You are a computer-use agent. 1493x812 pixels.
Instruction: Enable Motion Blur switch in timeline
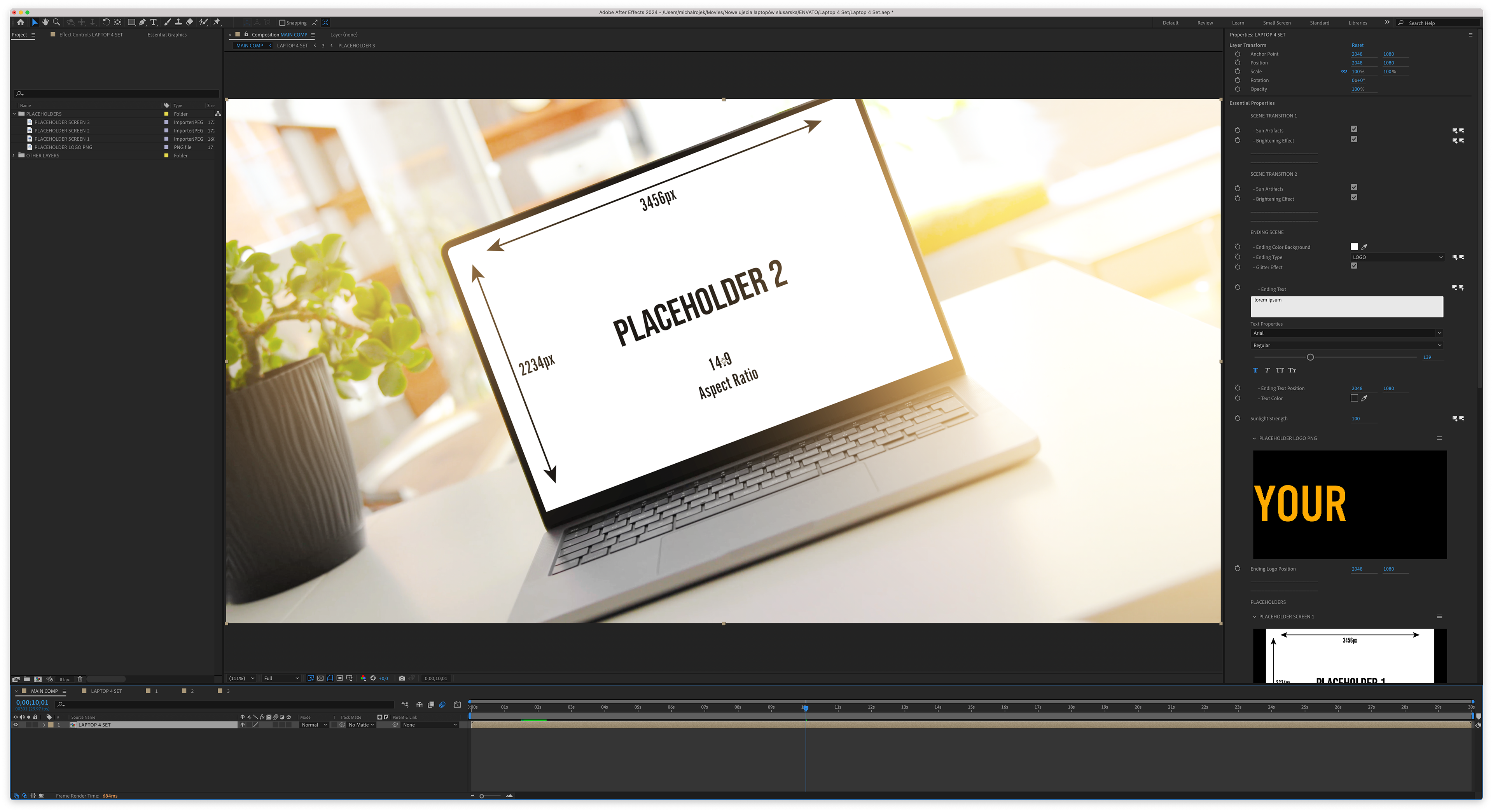click(442, 705)
